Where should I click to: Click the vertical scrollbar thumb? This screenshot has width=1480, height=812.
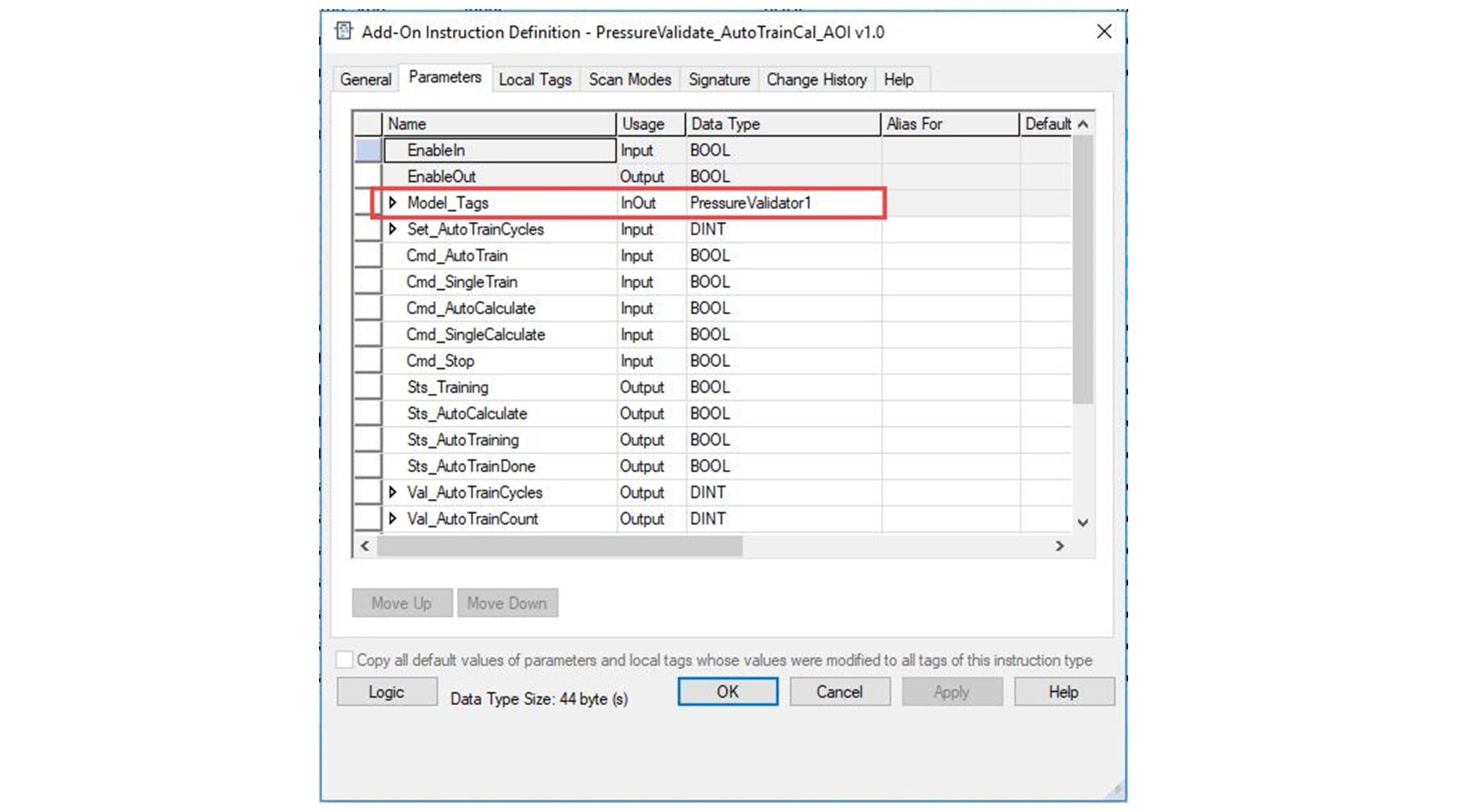pyautogui.click(x=1083, y=270)
